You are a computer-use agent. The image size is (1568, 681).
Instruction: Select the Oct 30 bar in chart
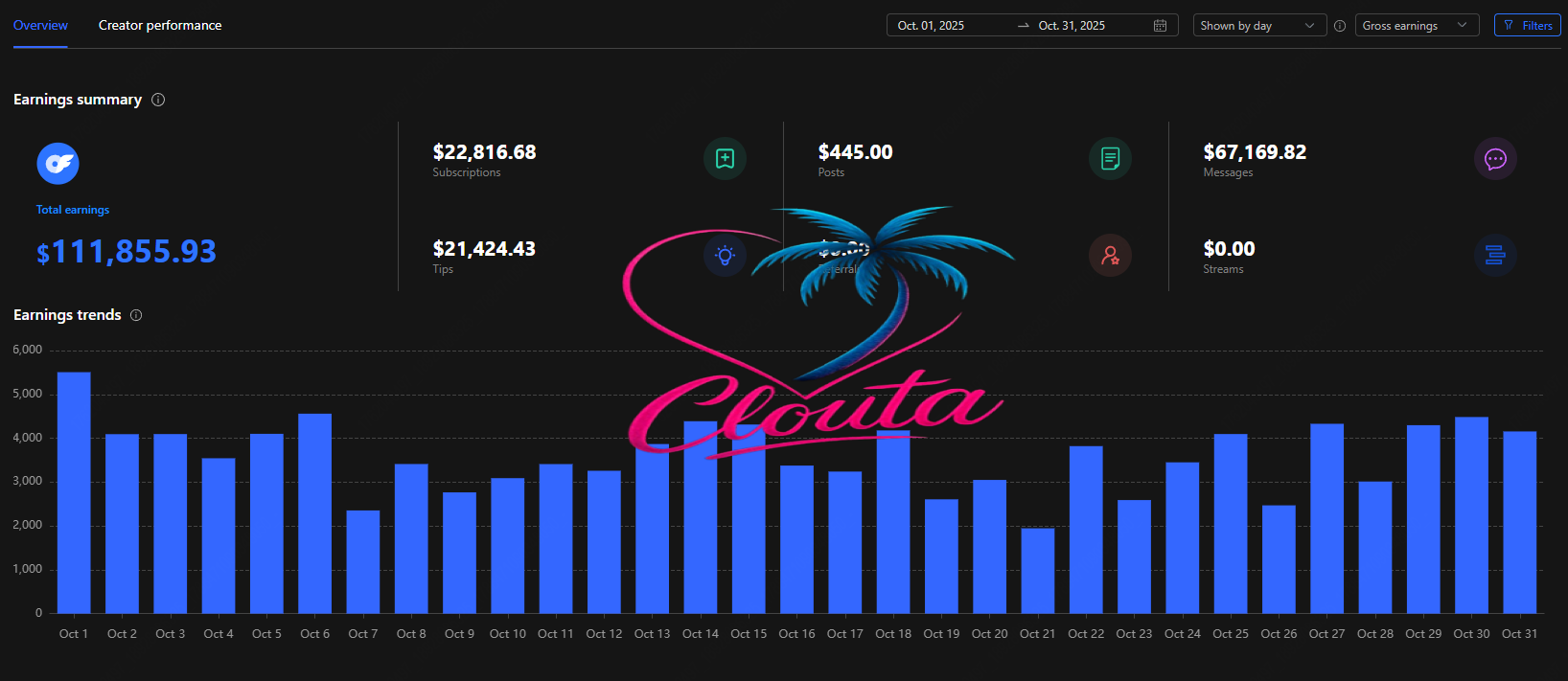1472,515
